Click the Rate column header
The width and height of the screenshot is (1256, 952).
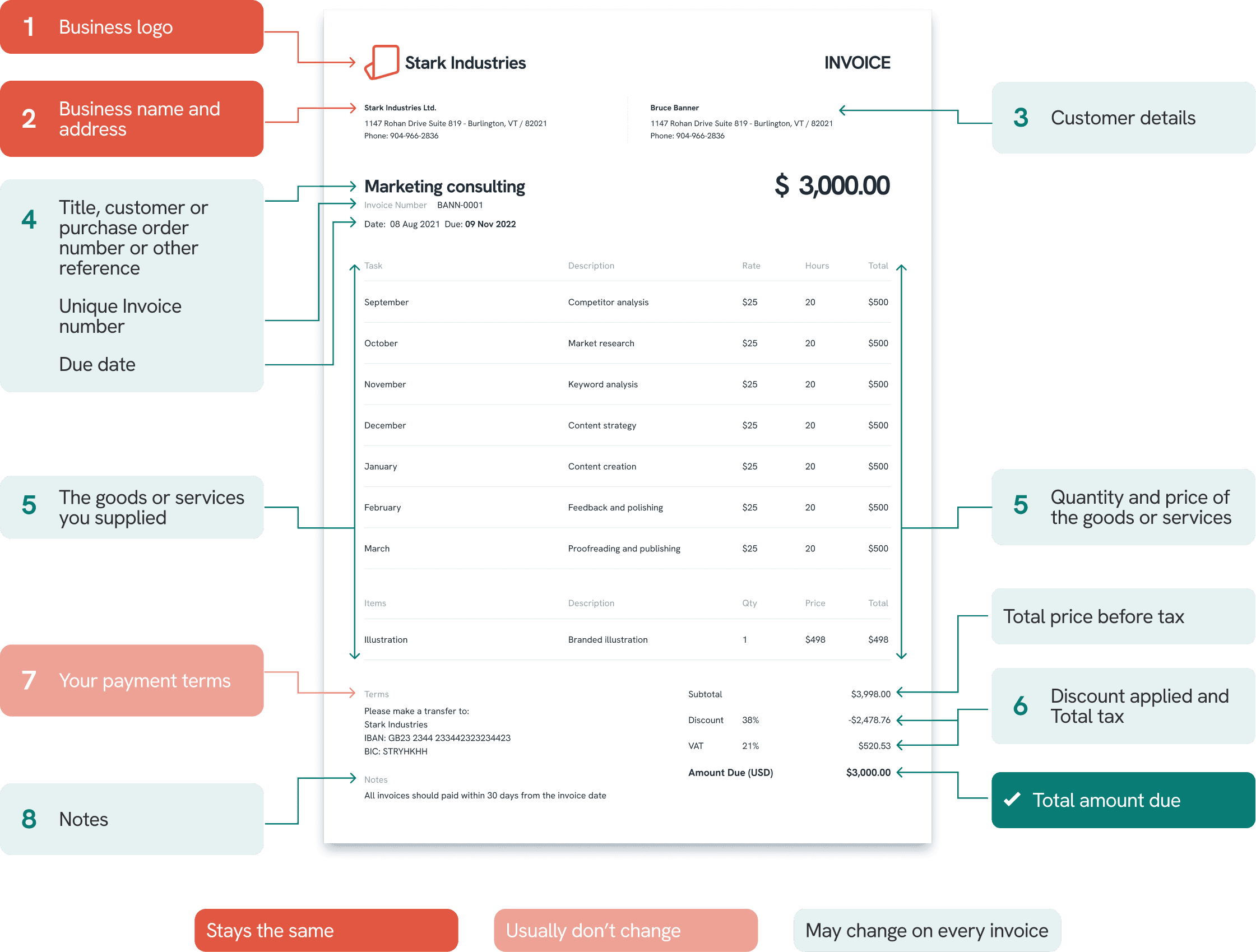click(x=751, y=266)
